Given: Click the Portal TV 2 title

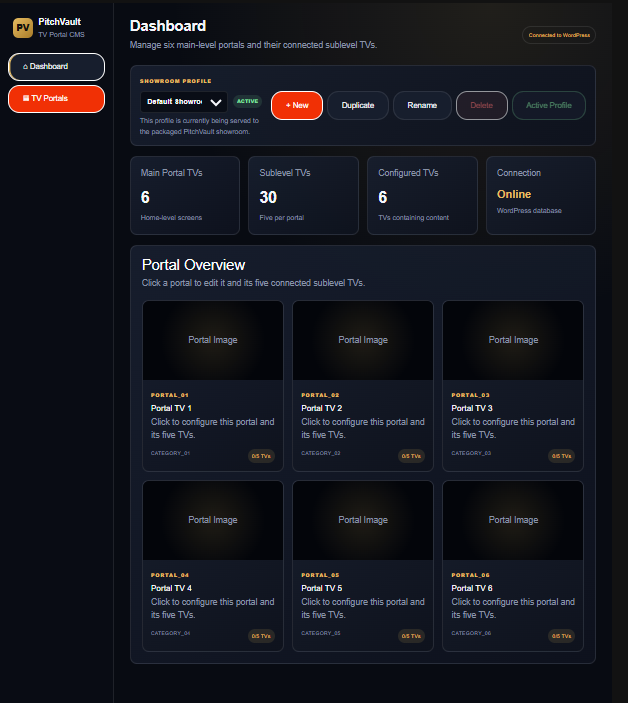Looking at the screenshot, I should 322,408.
